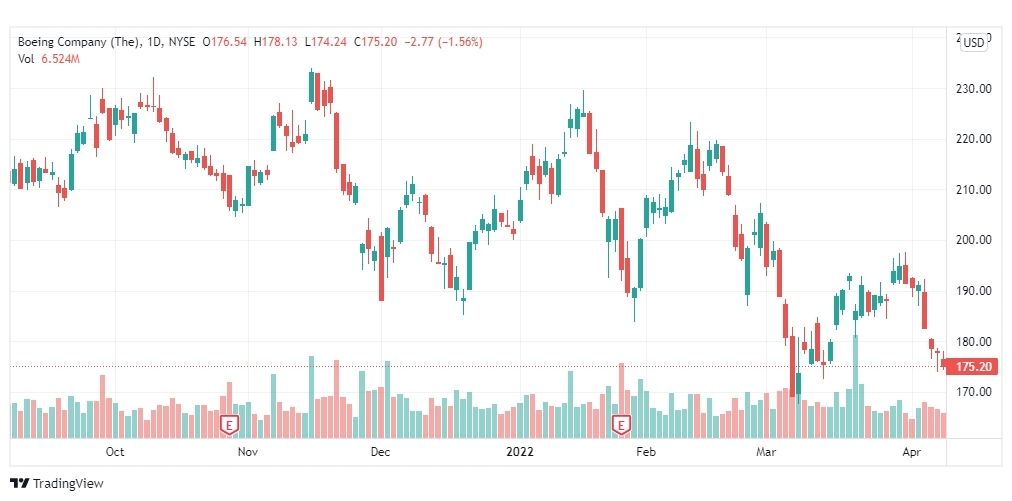Click the 1D interval in chart legend
Viewport: 1012px width, 501px height.
[x=156, y=43]
